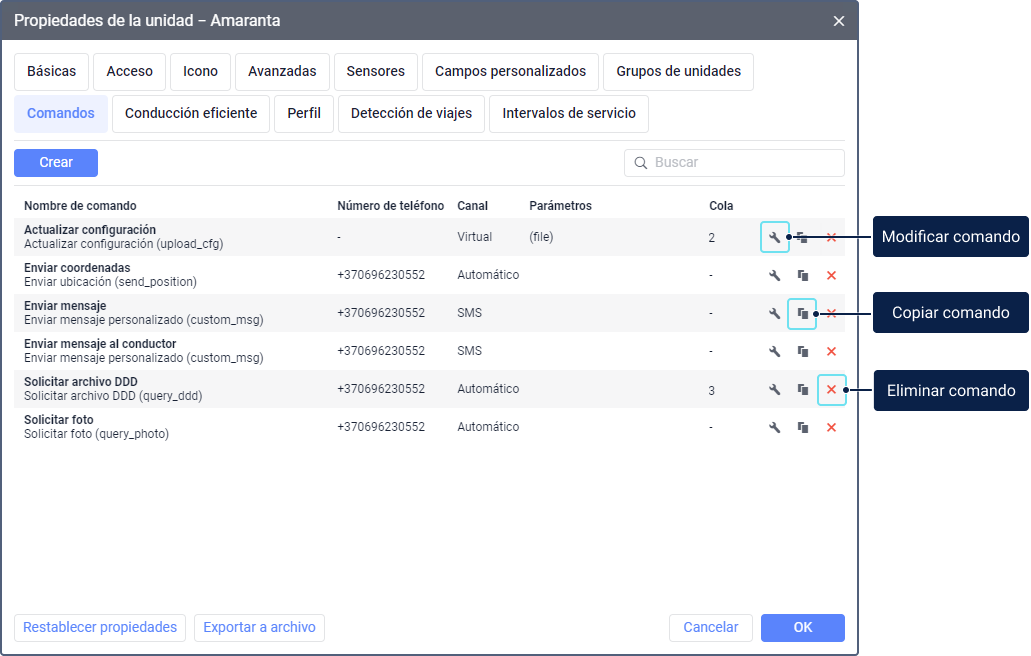Click Exportar a archivo
The height and width of the screenshot is (656, 1031).
pyautogui.click(x=259, y=628)
